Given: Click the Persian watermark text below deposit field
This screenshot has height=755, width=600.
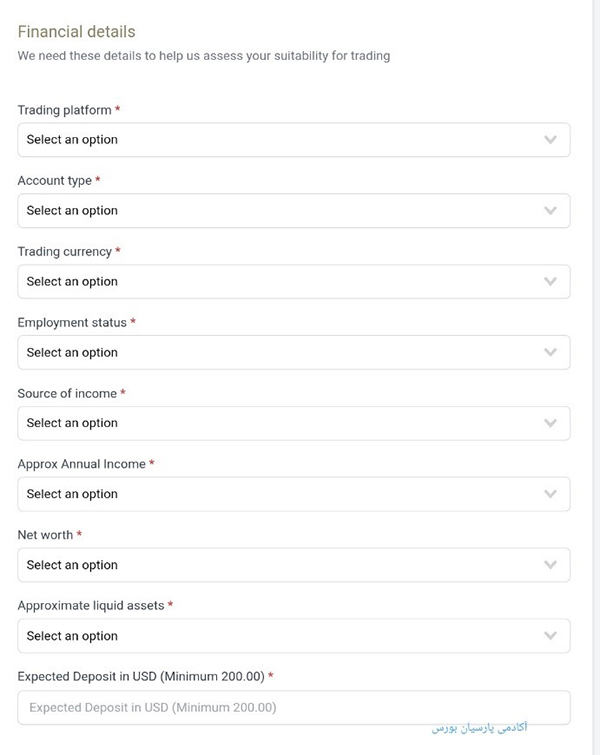Looking at the screenshot, I should pos(479,728).
